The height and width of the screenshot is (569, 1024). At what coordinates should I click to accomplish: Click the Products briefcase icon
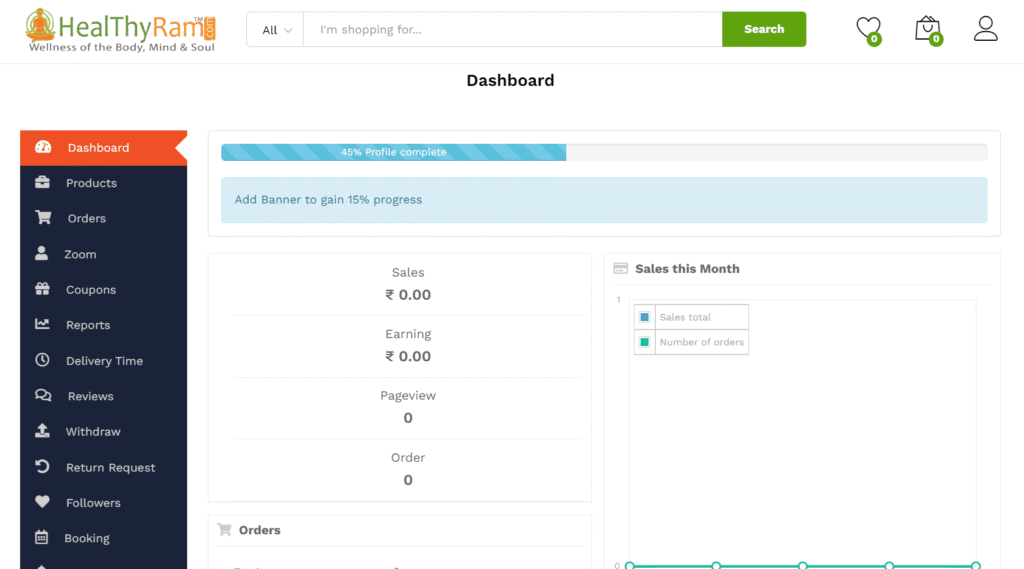click(x=42, y=182)
